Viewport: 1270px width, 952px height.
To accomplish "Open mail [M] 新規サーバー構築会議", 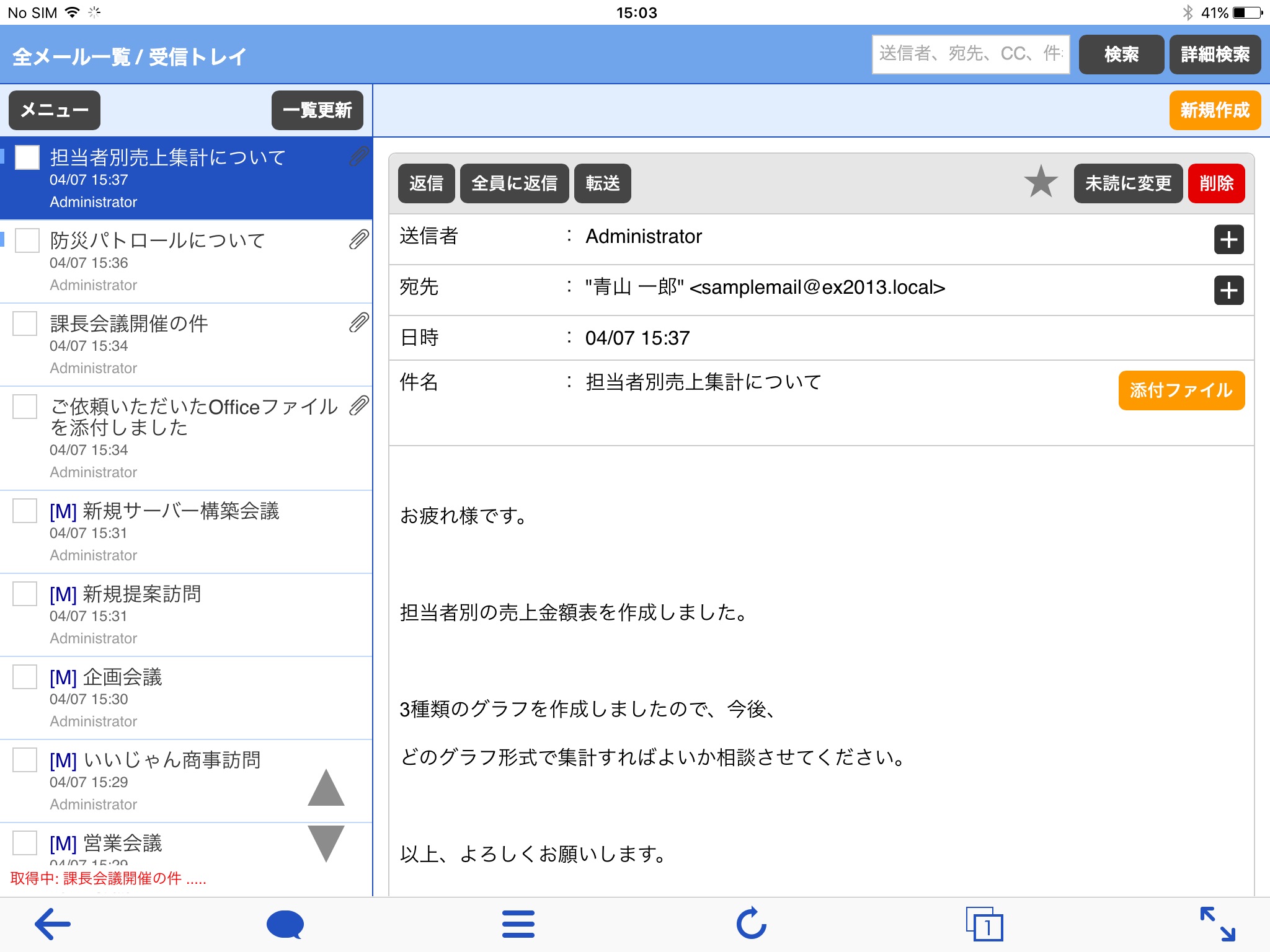I will [x=186, y=532].
